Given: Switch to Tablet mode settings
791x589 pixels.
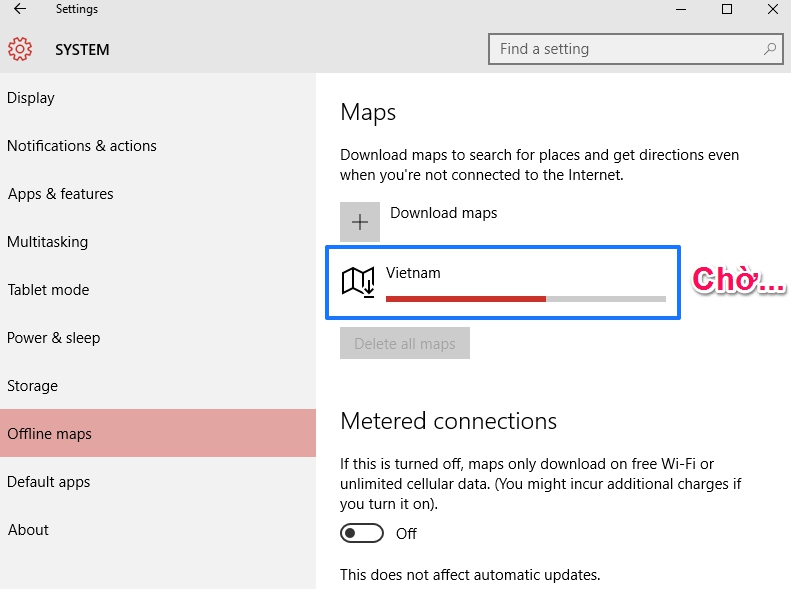Looking at the screenshot, I should click(x=49, y=290).
